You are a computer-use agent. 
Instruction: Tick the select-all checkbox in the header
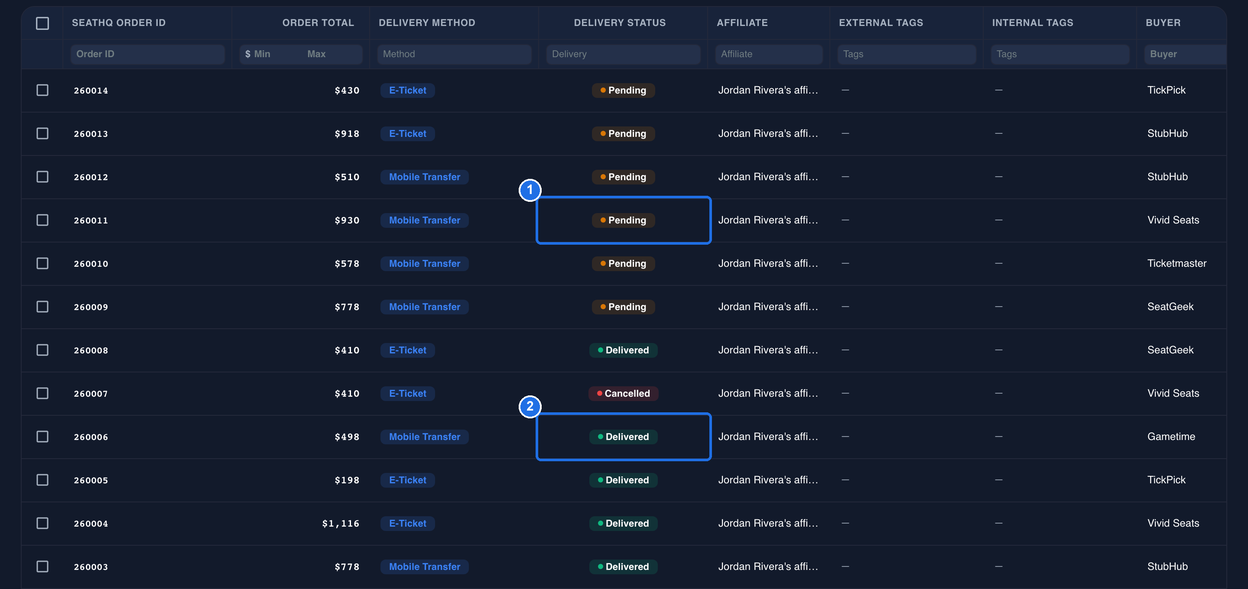[42, 23]
